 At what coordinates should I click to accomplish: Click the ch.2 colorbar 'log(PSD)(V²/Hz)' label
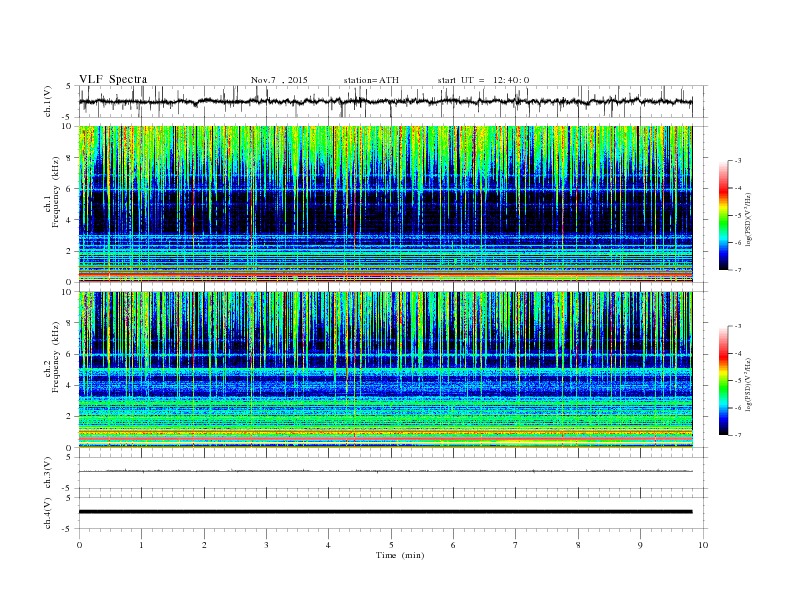[749, 385]
